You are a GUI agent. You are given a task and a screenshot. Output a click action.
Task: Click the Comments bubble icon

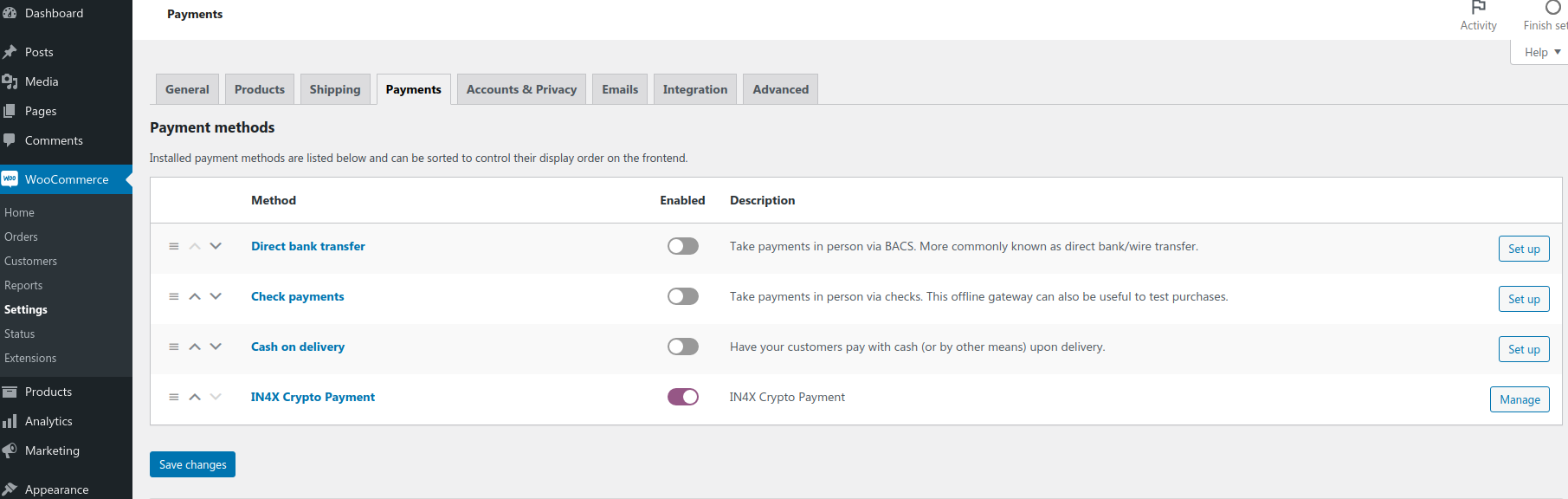(10, 140)
